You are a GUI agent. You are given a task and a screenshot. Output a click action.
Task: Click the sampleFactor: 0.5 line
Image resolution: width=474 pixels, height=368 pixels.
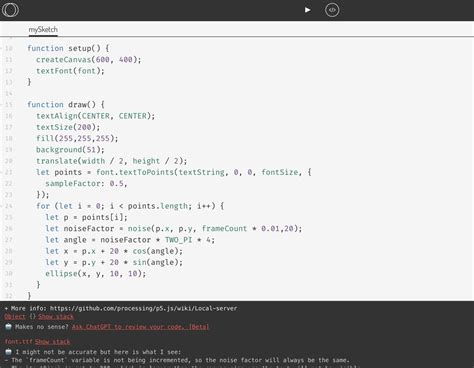[x=86, y=184]
